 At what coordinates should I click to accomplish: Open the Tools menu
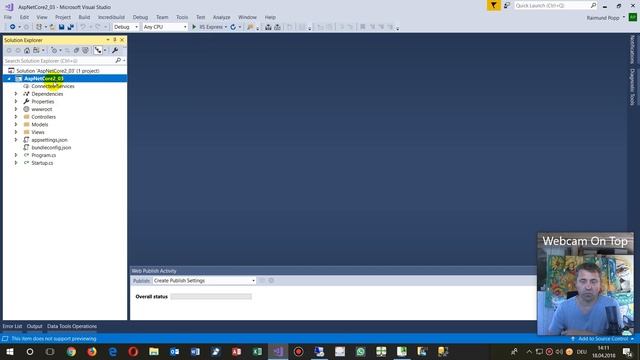click(x=182, y=17)
